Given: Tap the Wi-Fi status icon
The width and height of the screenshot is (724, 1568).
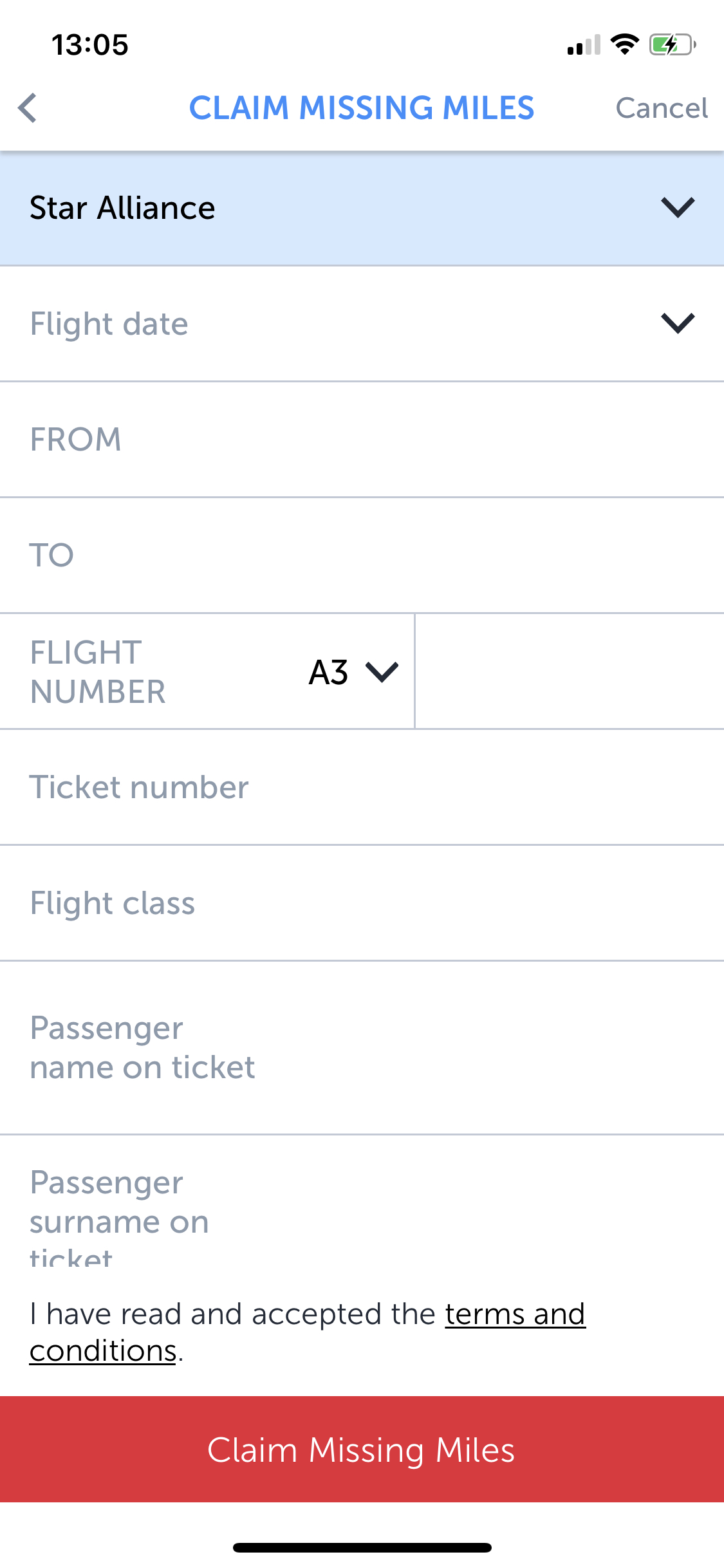Looking at the screenshot, I should click(624, 44).
